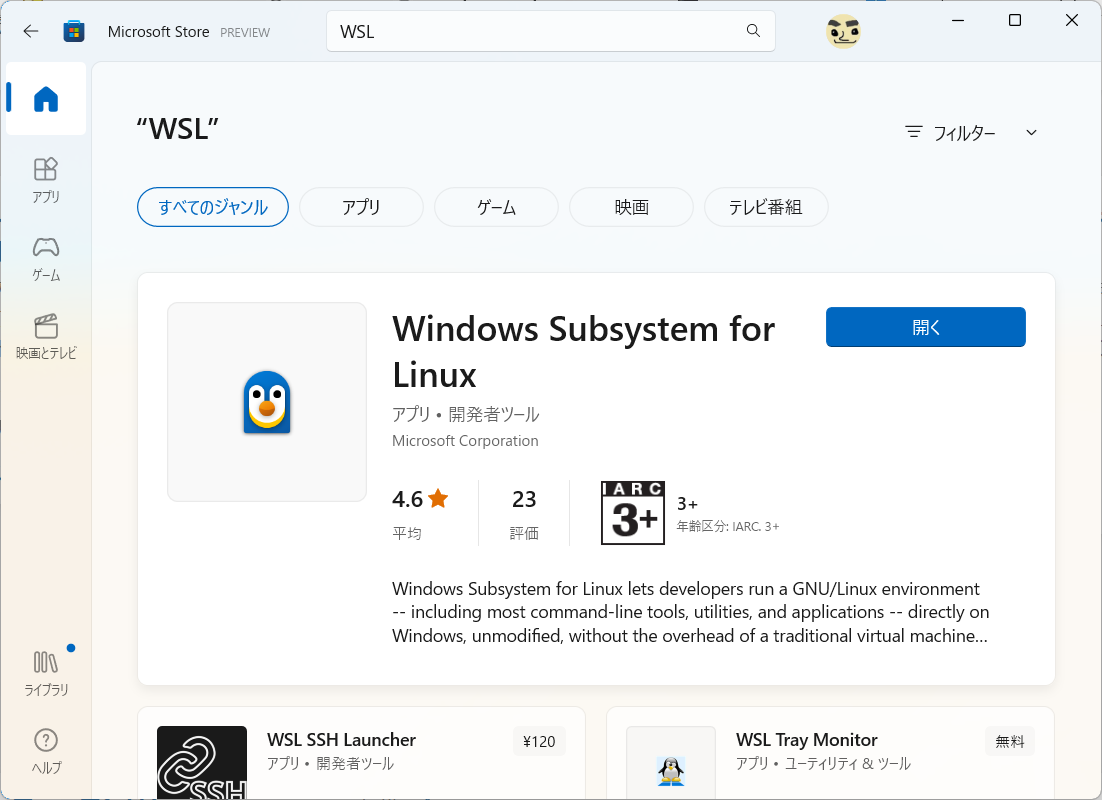Click the Microsoft Store logo icon
1102x800 pixels.
coord(74,31)
